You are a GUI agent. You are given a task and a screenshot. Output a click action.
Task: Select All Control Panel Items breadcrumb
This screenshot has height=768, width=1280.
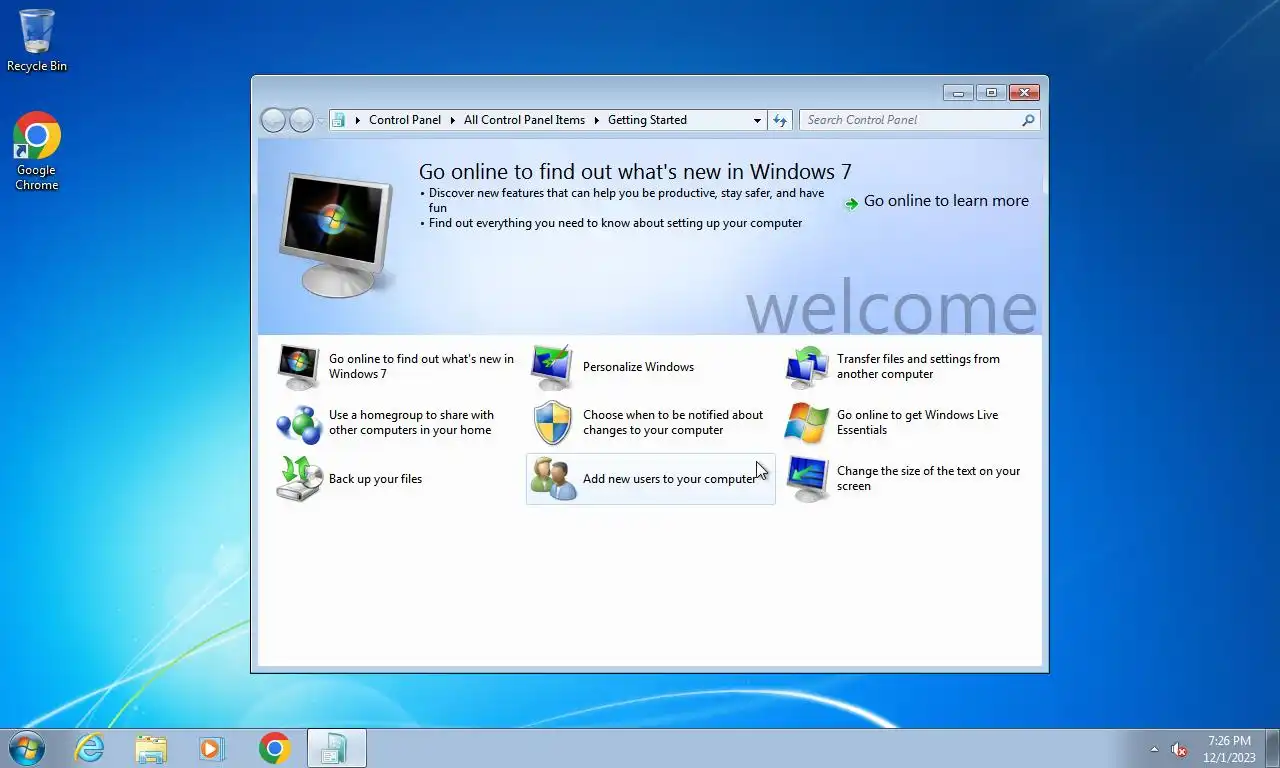click(524, 120)
